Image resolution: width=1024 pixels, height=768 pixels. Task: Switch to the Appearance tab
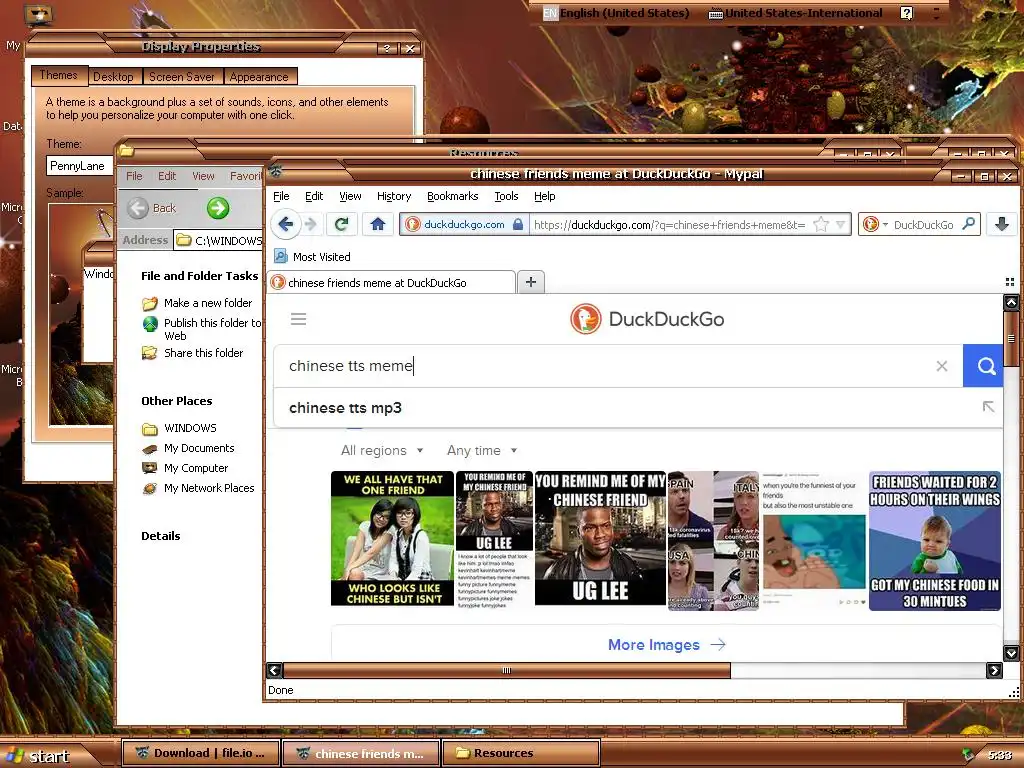coord(259,76)
